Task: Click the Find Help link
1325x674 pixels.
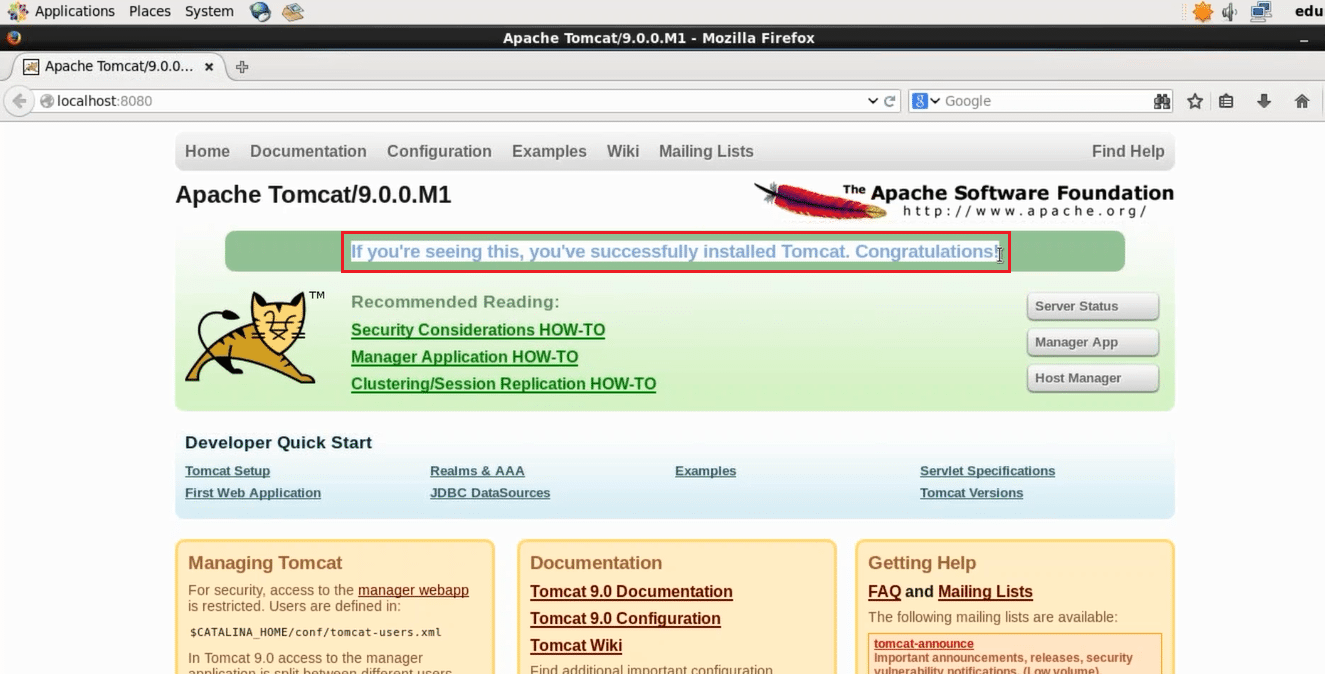Action: click(1128, 151)
